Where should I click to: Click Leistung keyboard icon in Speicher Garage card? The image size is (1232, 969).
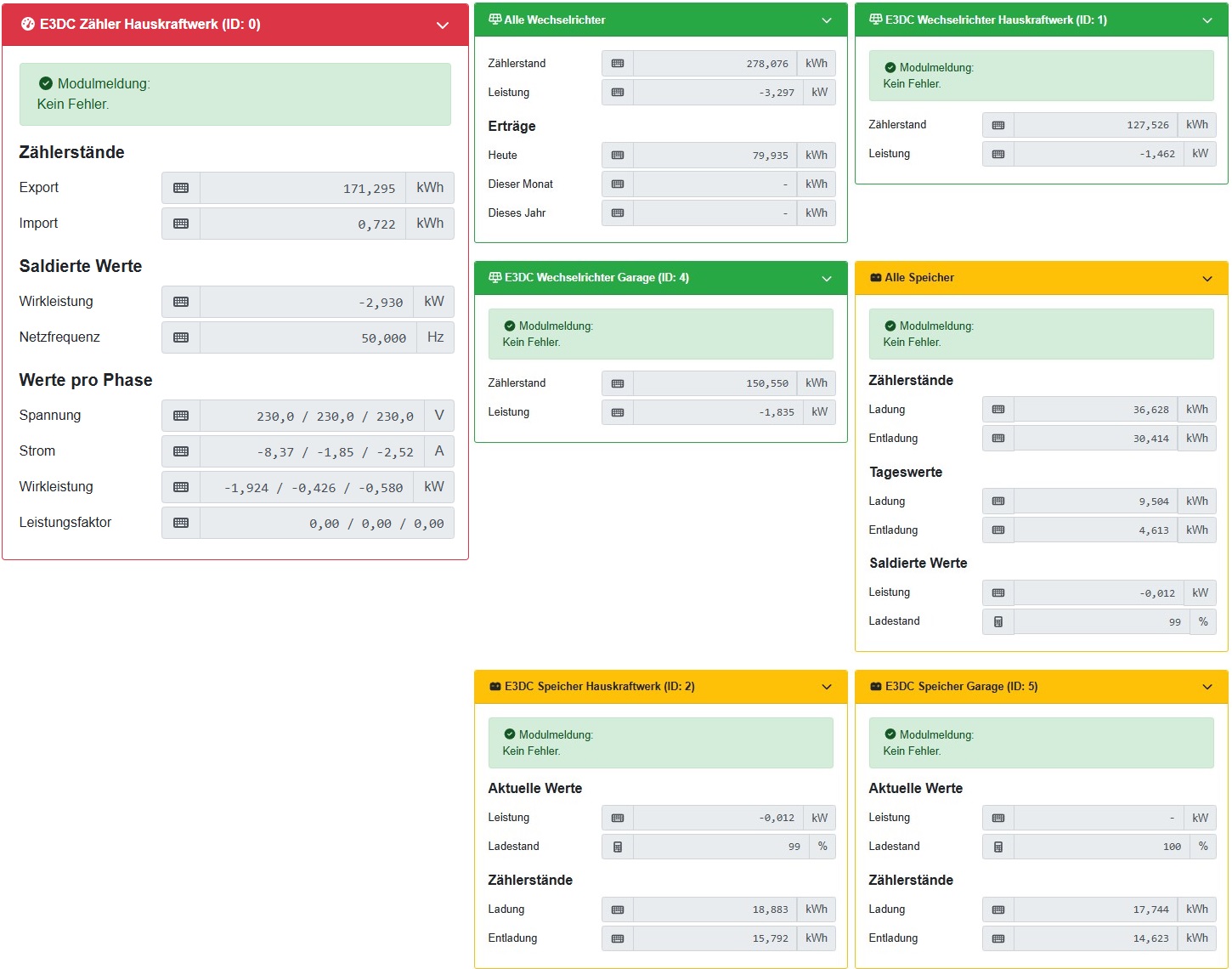pyautogui.click(x=998, y=818)
